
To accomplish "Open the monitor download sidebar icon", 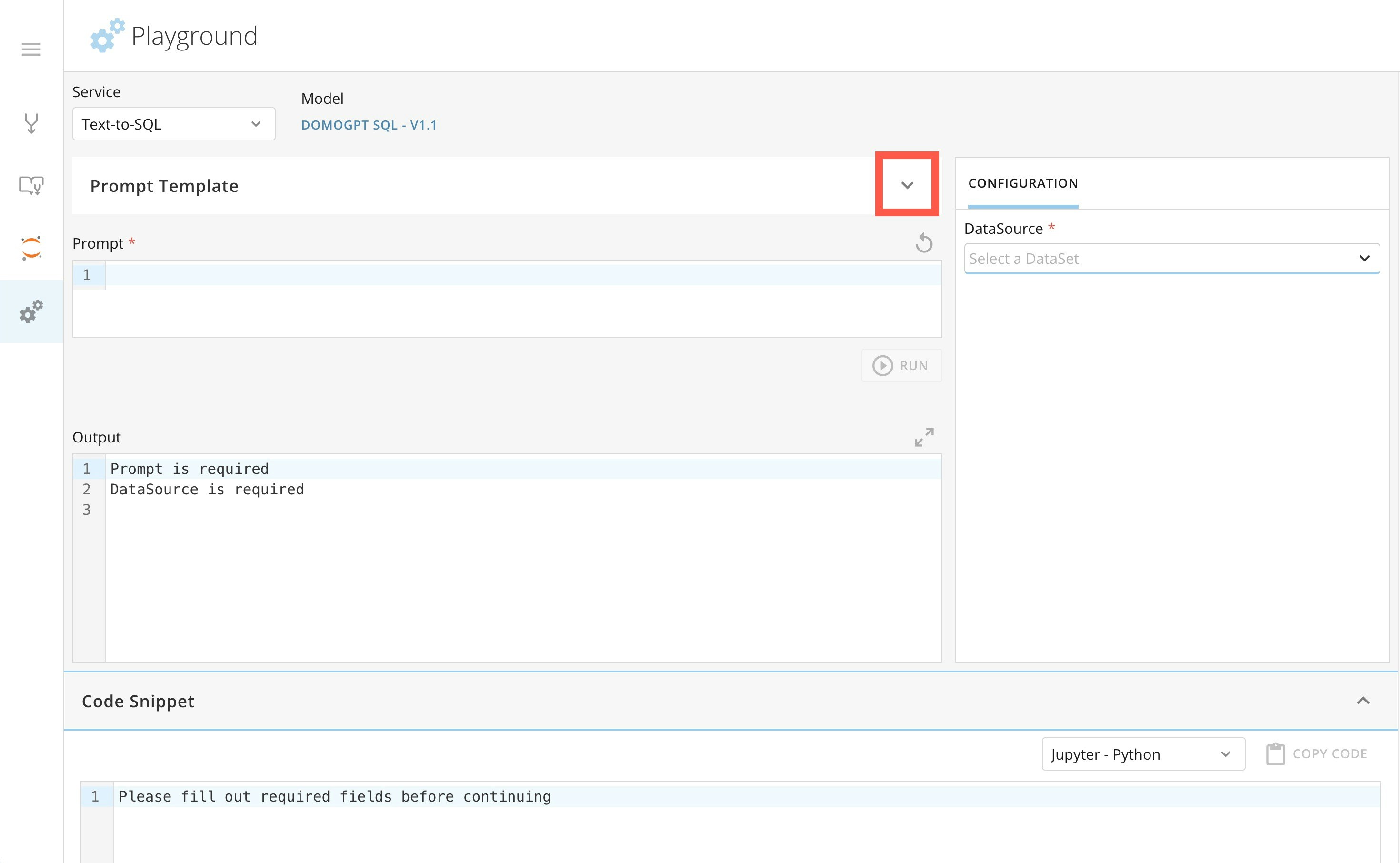I will coord(31,185).
